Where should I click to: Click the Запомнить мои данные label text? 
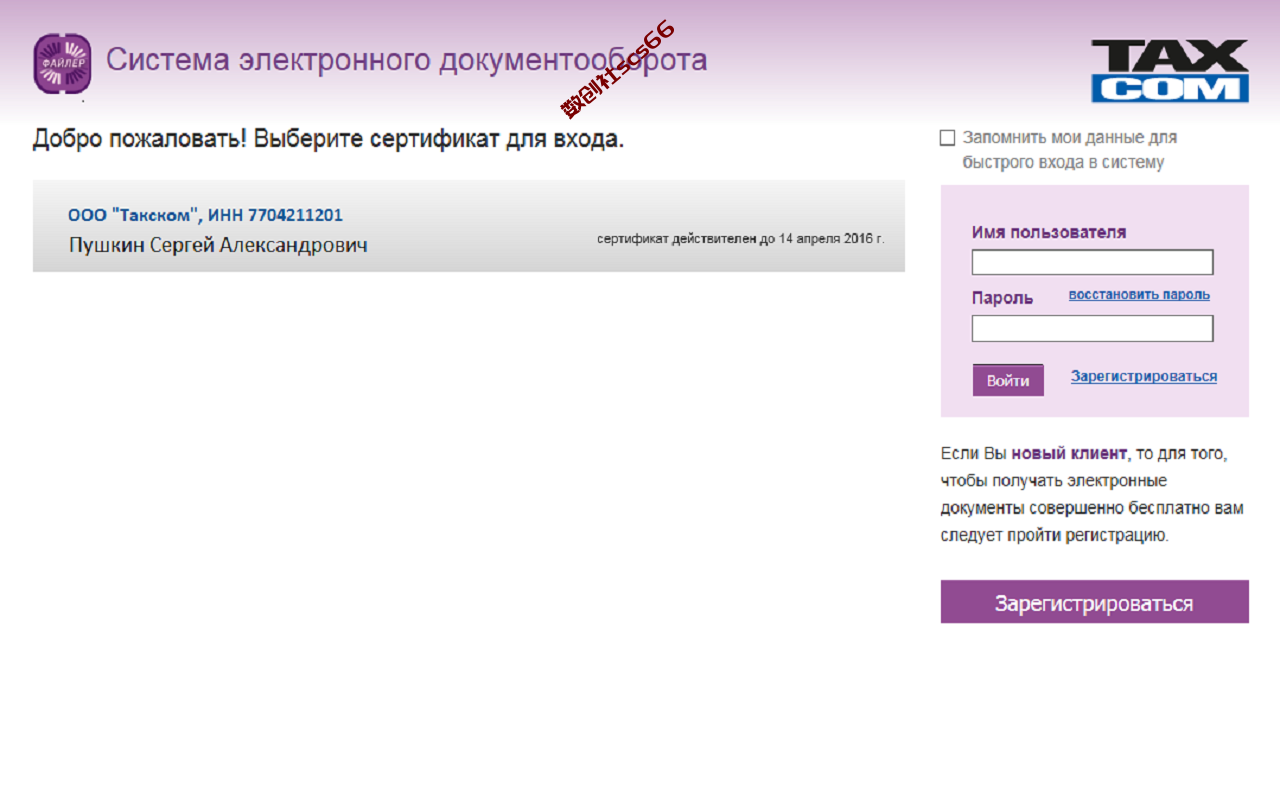pyautogui.click(x=1070, y=150)
